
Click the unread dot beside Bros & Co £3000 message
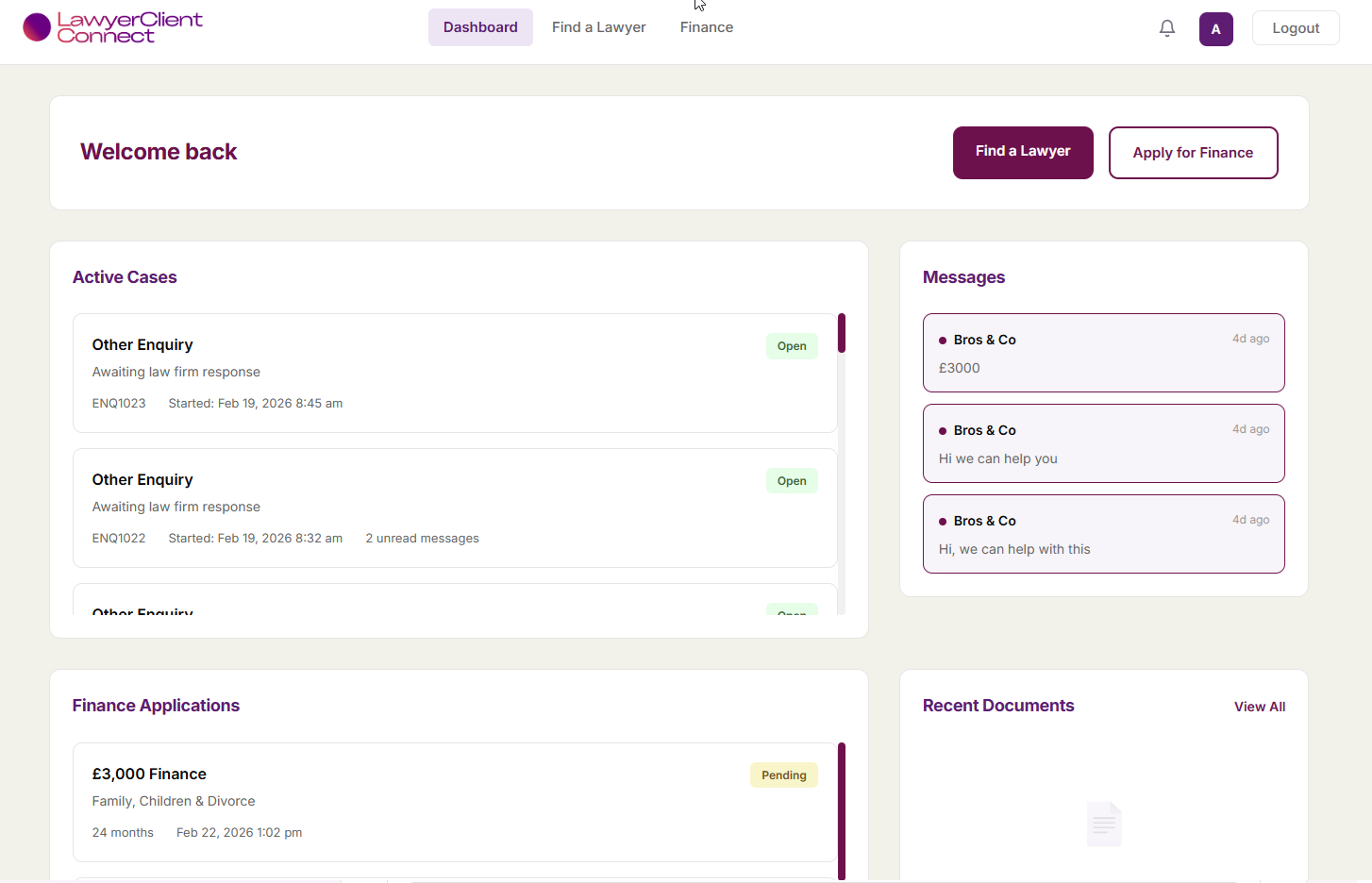click(x=942, y=340)
